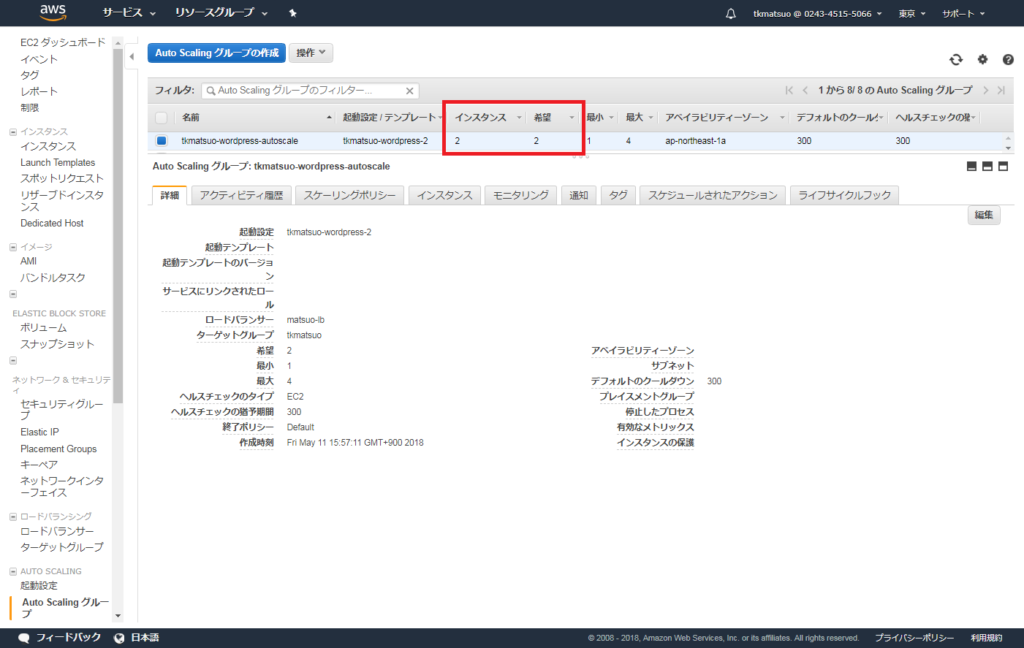Viewport: 1024px width, 648px height.
Task: Click the language globe icon
Action: (x=119, y=638)
